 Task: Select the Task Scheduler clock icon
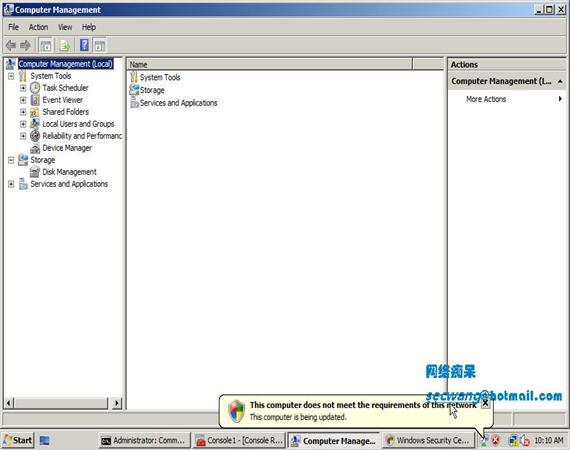[35, 88]
